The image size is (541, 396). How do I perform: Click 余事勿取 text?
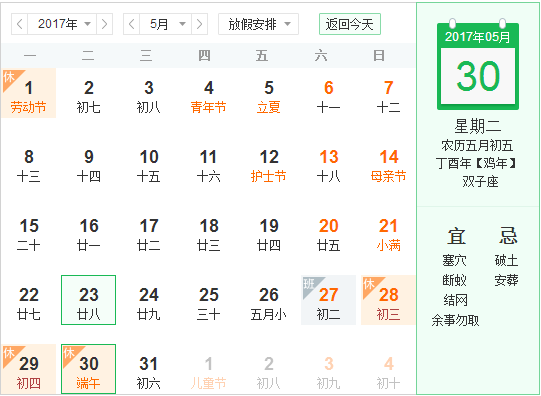[x=455, y=320]
